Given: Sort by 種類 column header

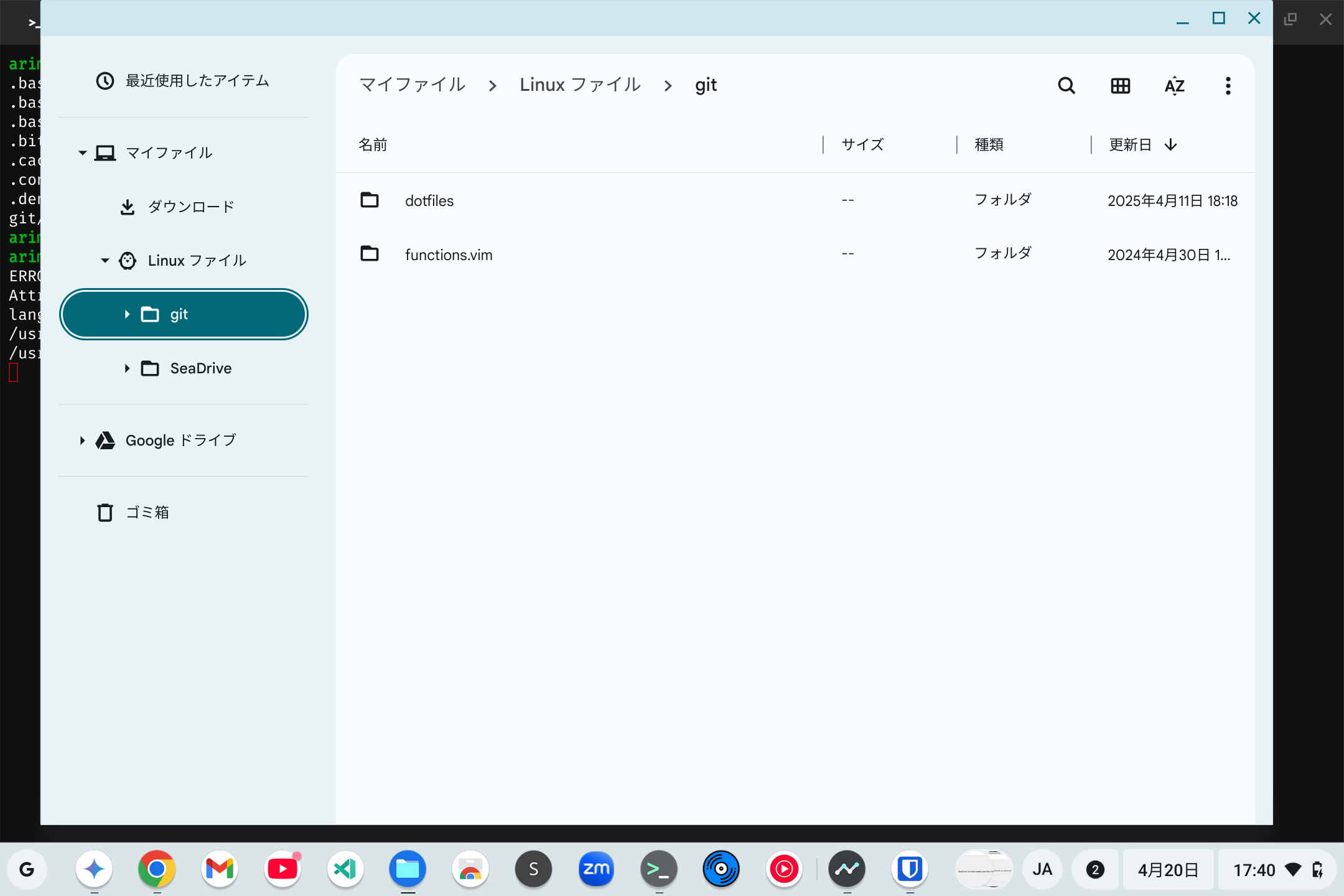Looking at the screenshot, I should [x=989, y=145].
